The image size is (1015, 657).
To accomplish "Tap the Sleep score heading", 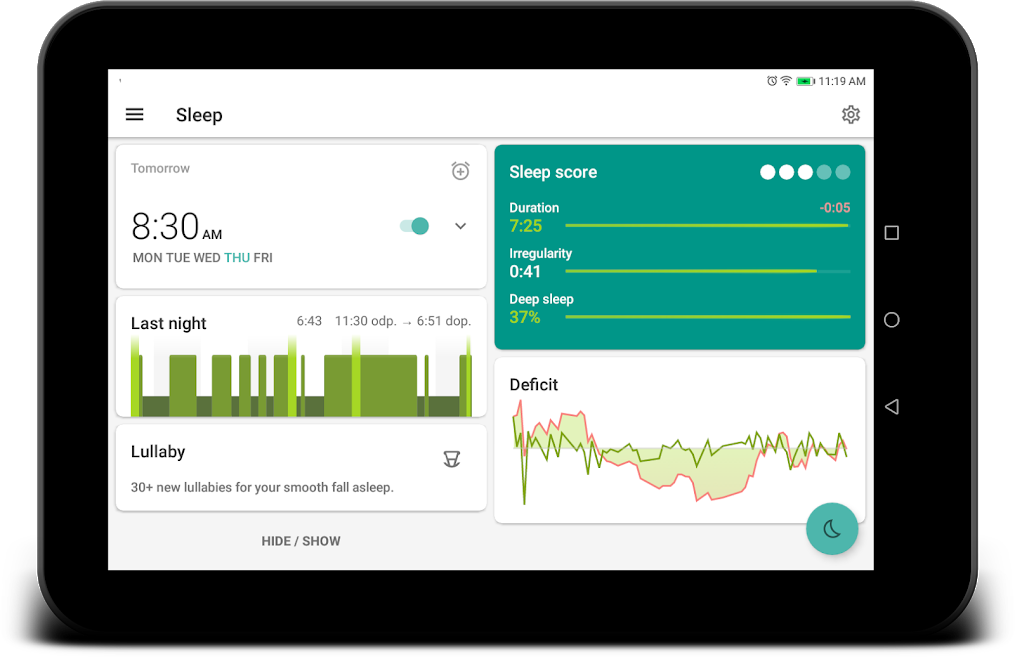I will (x=553, y=172).
